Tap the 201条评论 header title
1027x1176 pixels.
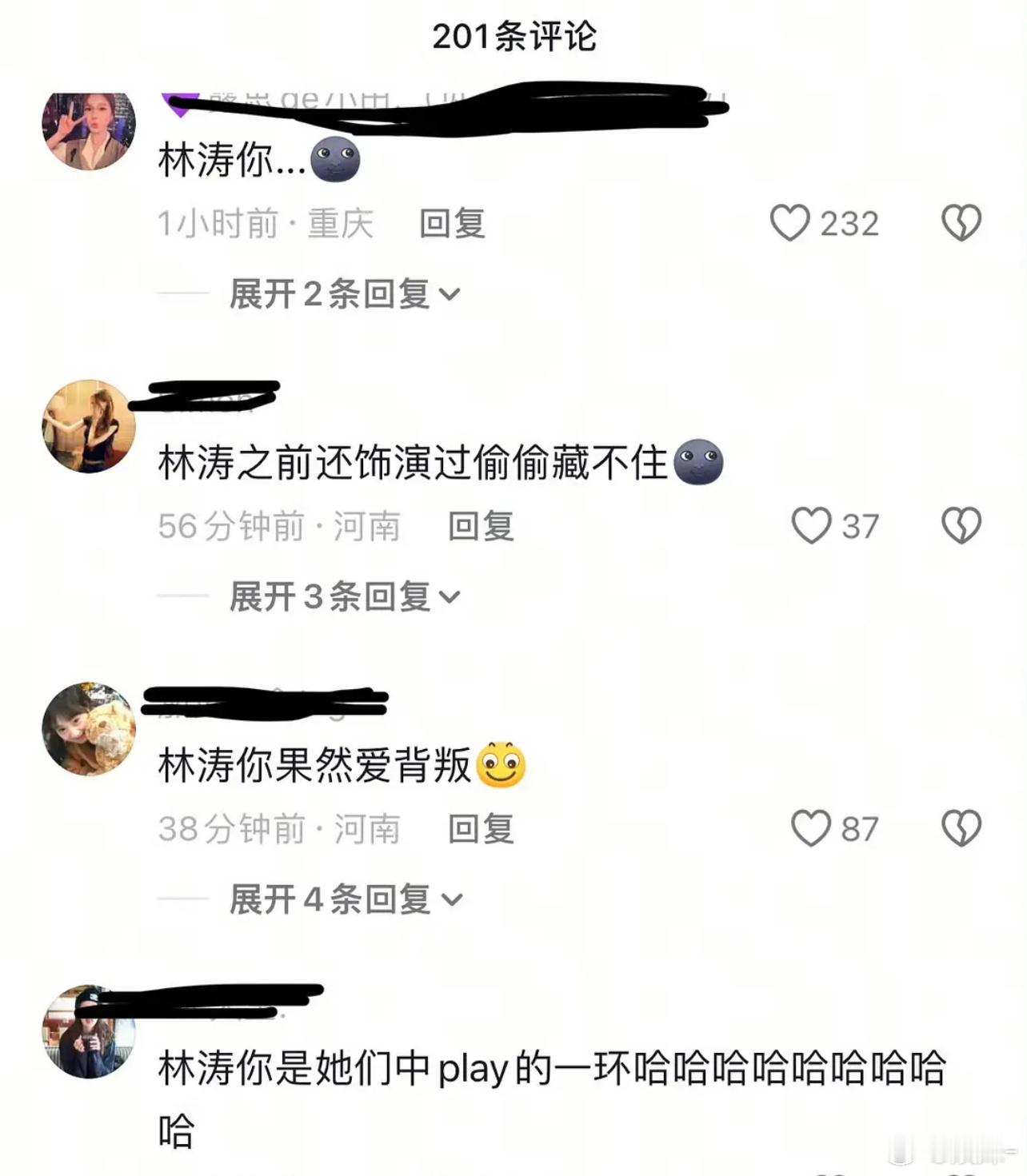click(x=514, y=36)
